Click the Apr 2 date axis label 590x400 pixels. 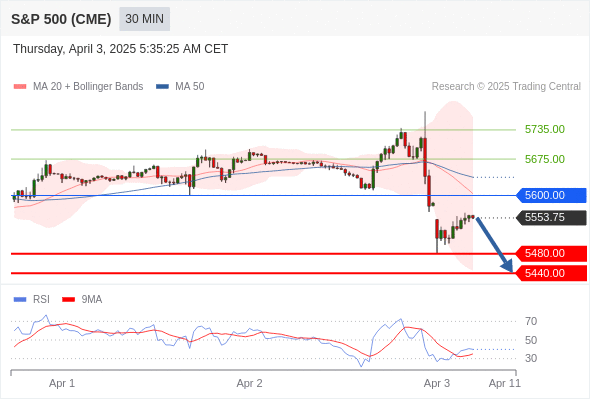(x=249, y=383)
